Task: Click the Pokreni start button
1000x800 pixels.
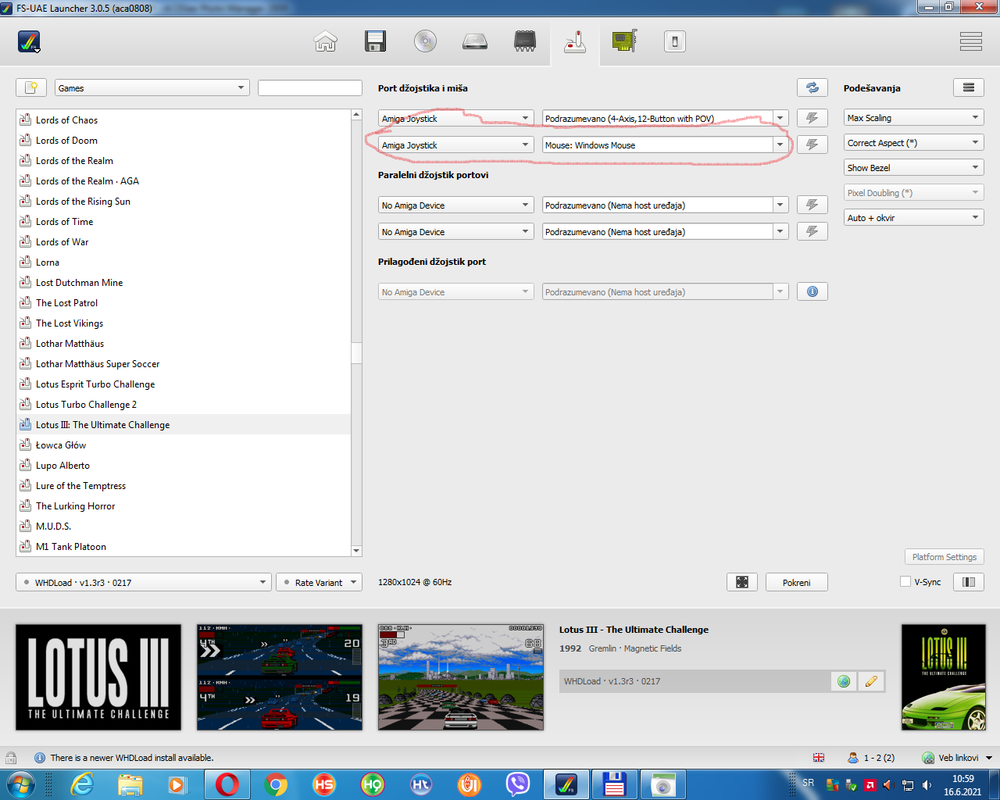Action: (797, 582)
